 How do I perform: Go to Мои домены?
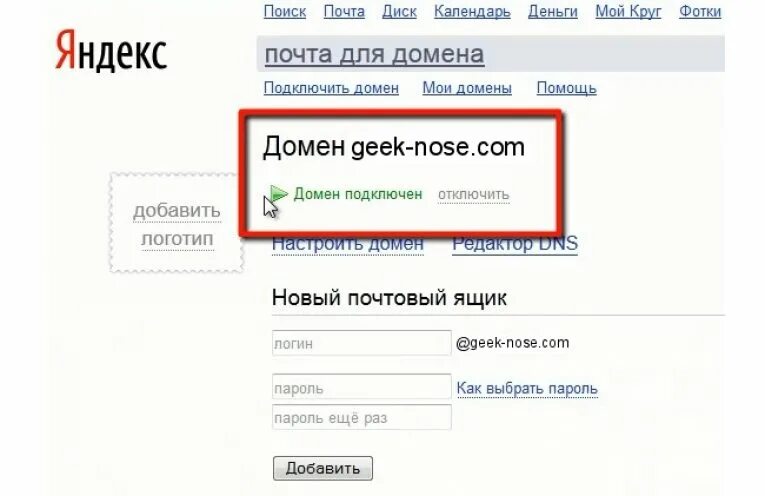(x=467, y=88)
